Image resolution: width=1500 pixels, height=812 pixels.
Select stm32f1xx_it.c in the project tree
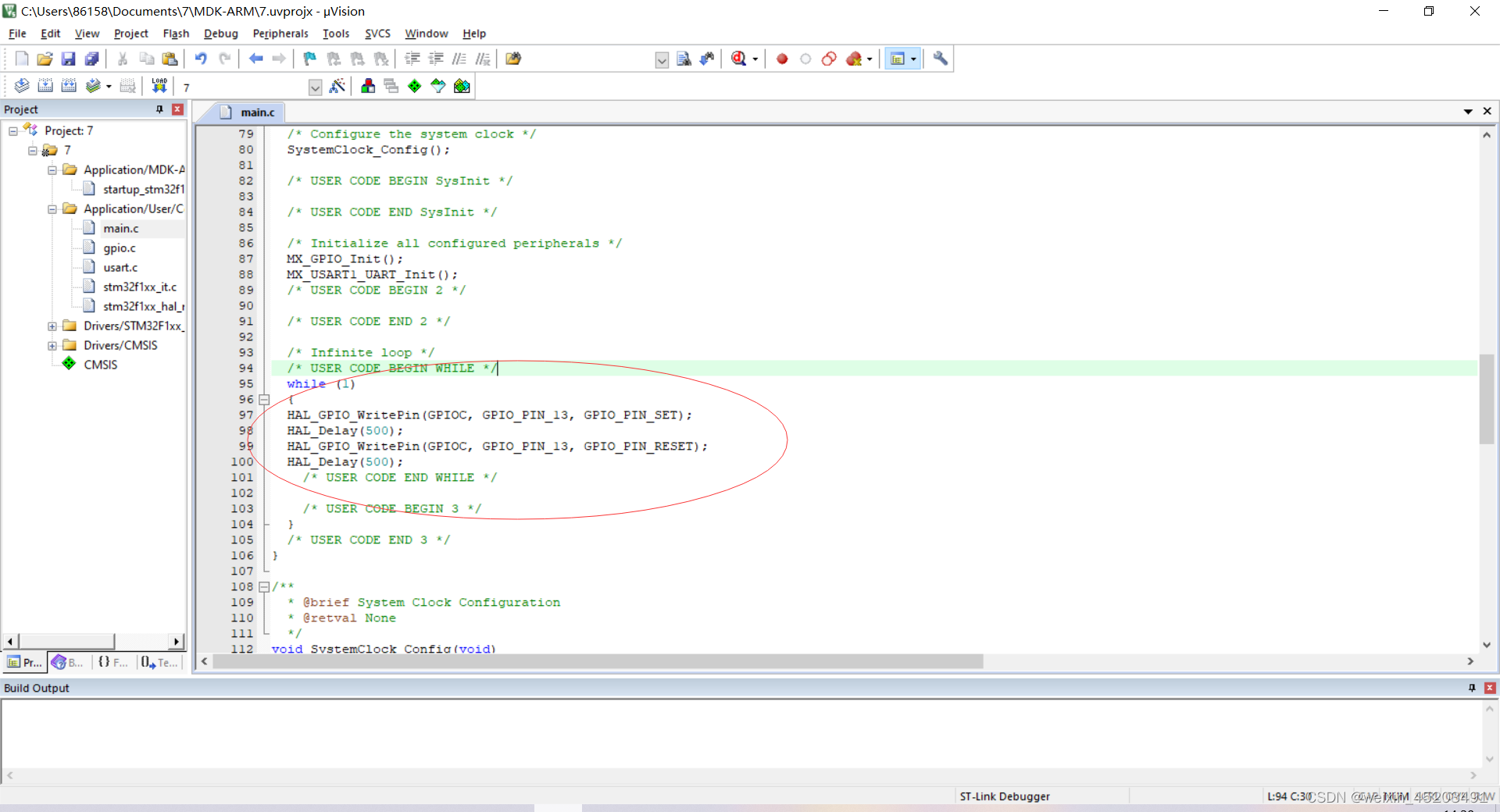(140, 287)
